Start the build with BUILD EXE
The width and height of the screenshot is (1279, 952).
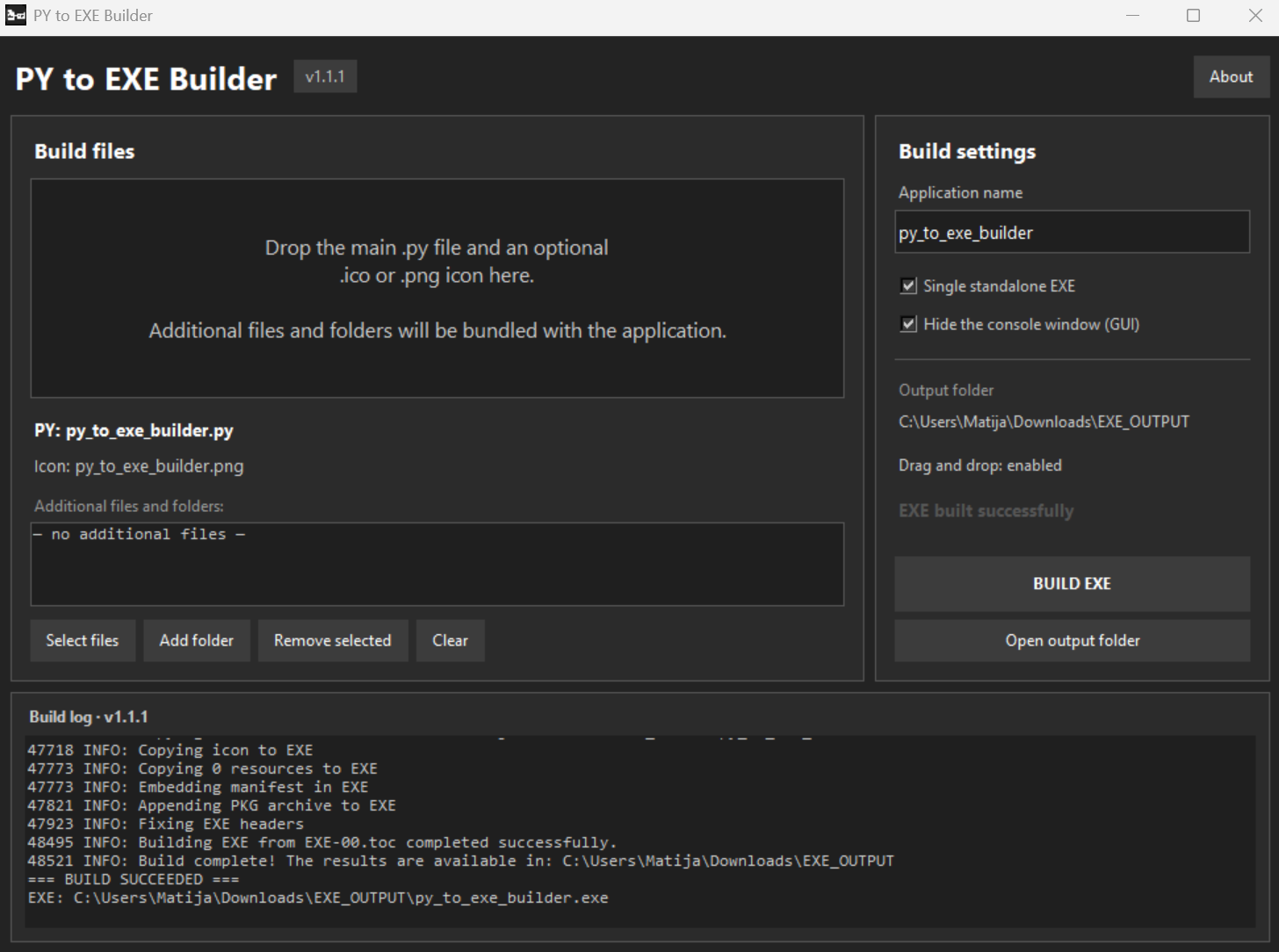1072,583
